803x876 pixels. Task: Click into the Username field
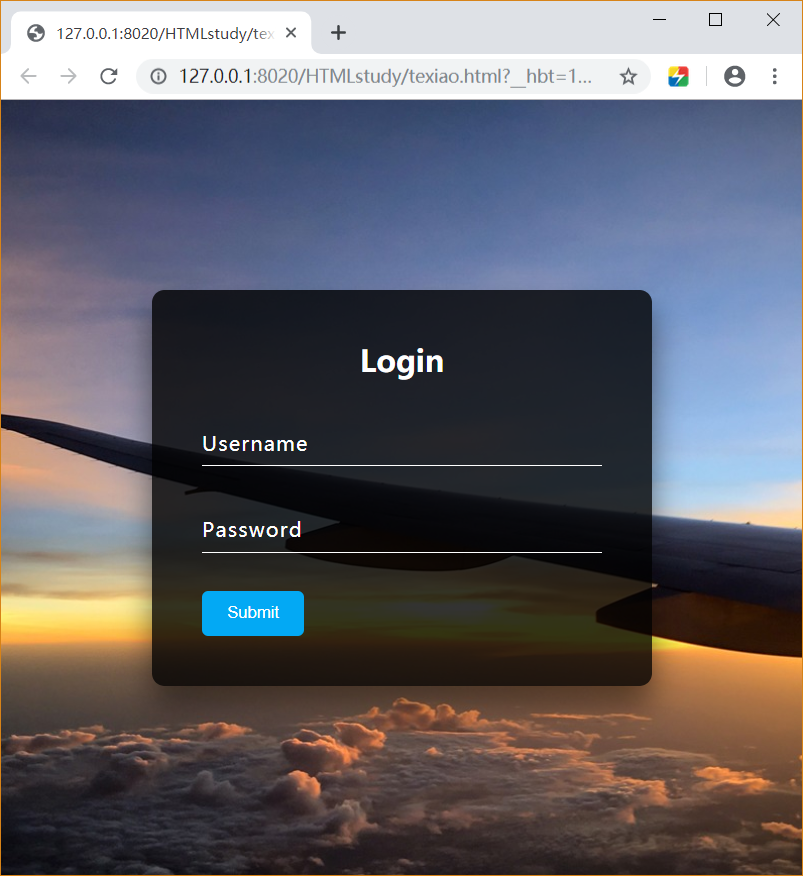point(402,445)
